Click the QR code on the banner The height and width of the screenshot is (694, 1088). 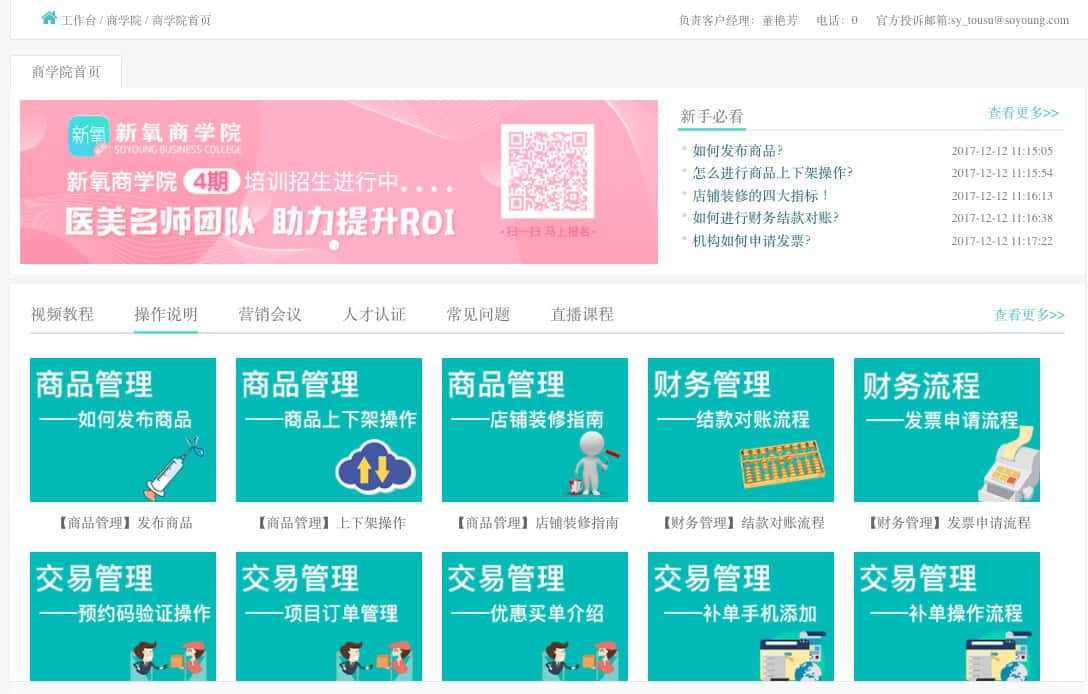(x=547, y=171)
